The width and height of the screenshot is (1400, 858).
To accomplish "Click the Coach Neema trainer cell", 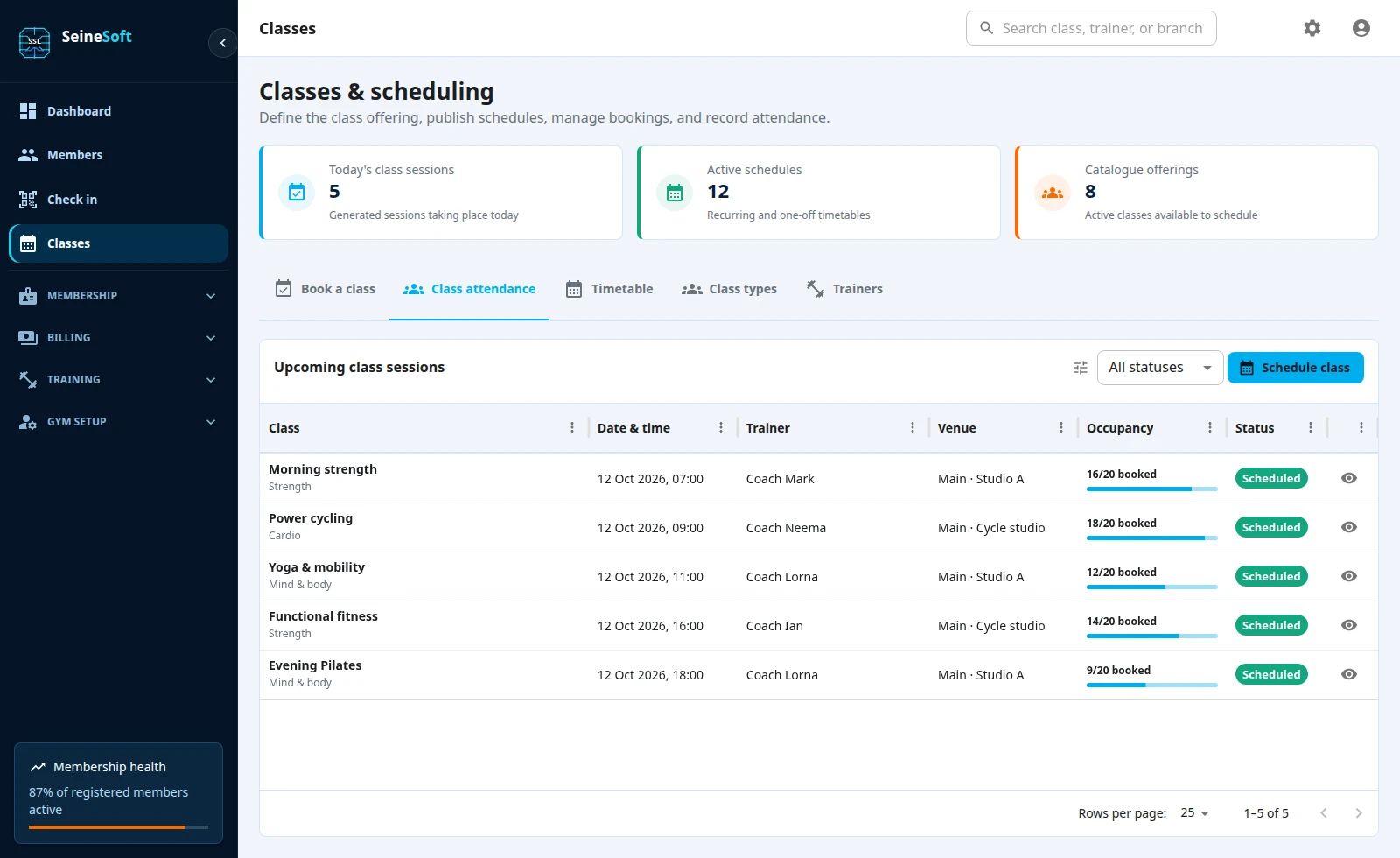I will [x=786, y=528].
